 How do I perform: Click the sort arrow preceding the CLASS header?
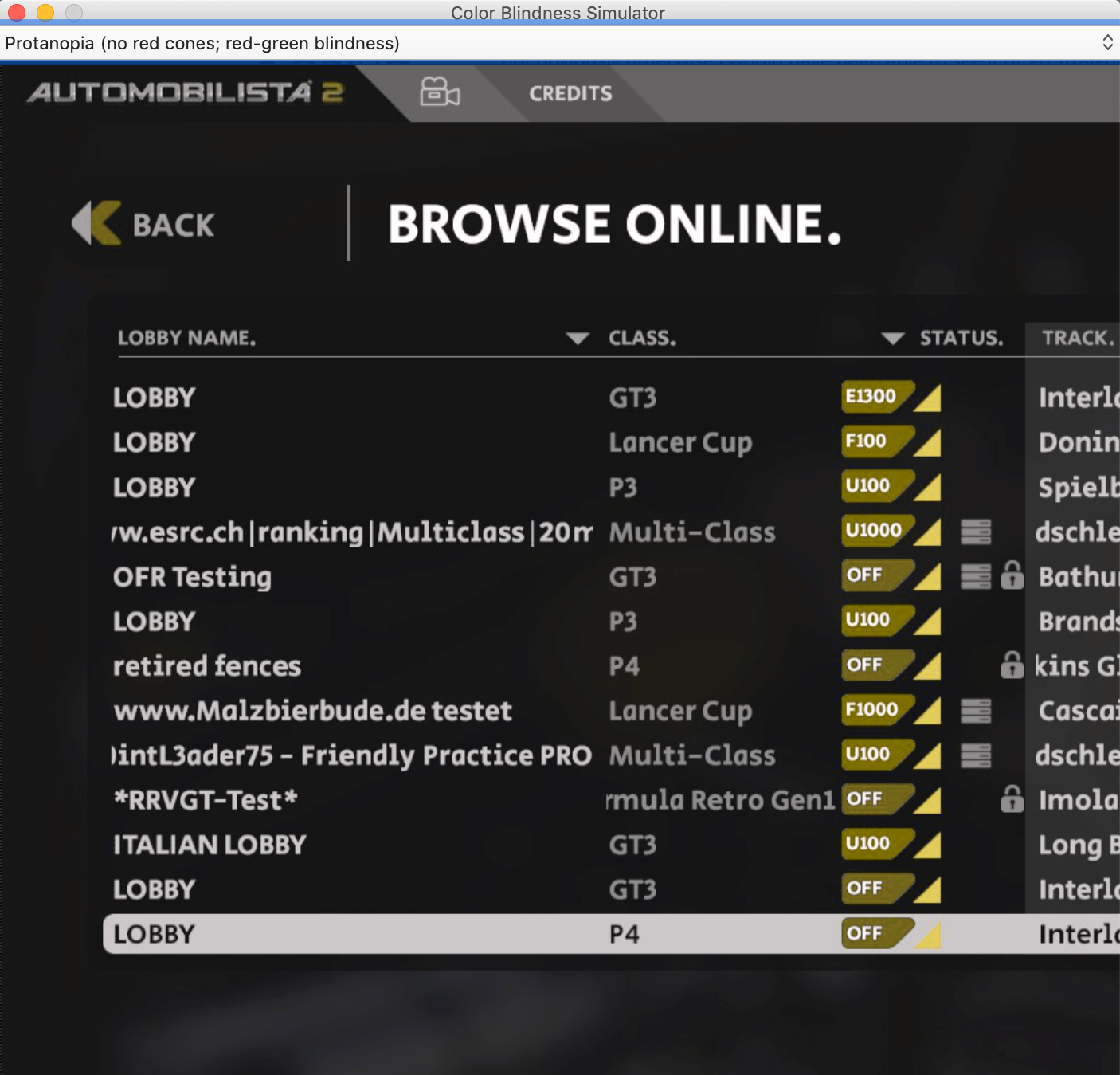click(578, 339)
